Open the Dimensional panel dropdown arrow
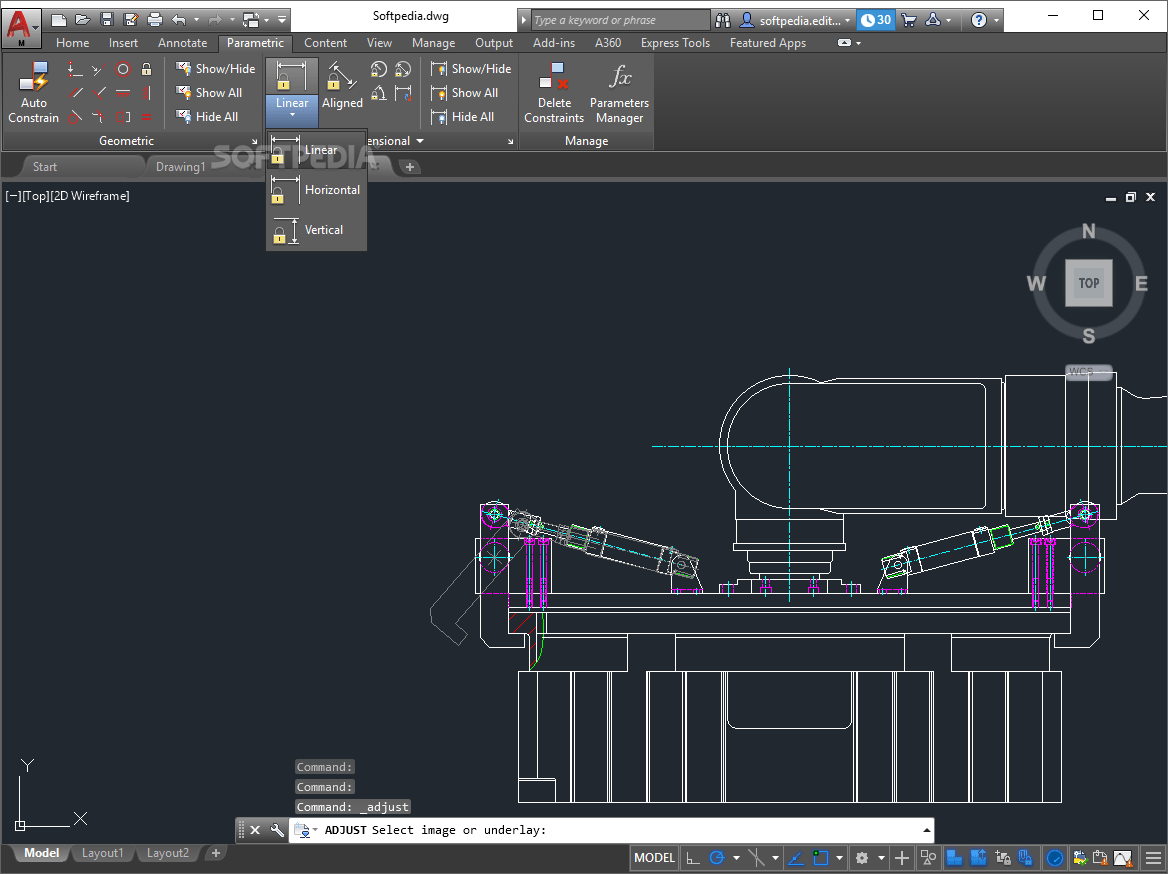 tap(419, 141)
